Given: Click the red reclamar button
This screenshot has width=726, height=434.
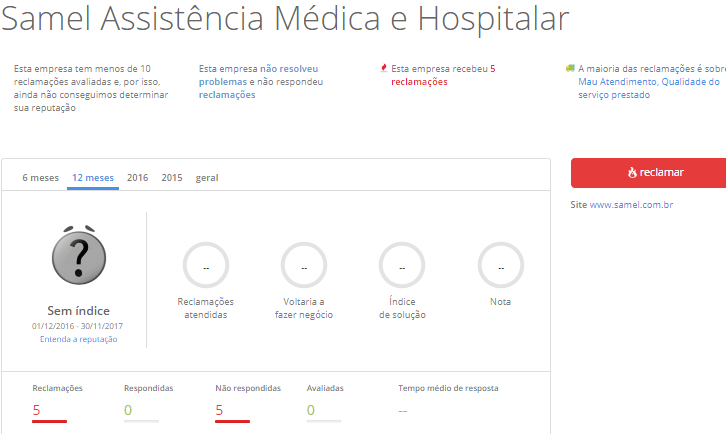Looking at the screenshot, I should pyautogui.click(x=648, y=173).
